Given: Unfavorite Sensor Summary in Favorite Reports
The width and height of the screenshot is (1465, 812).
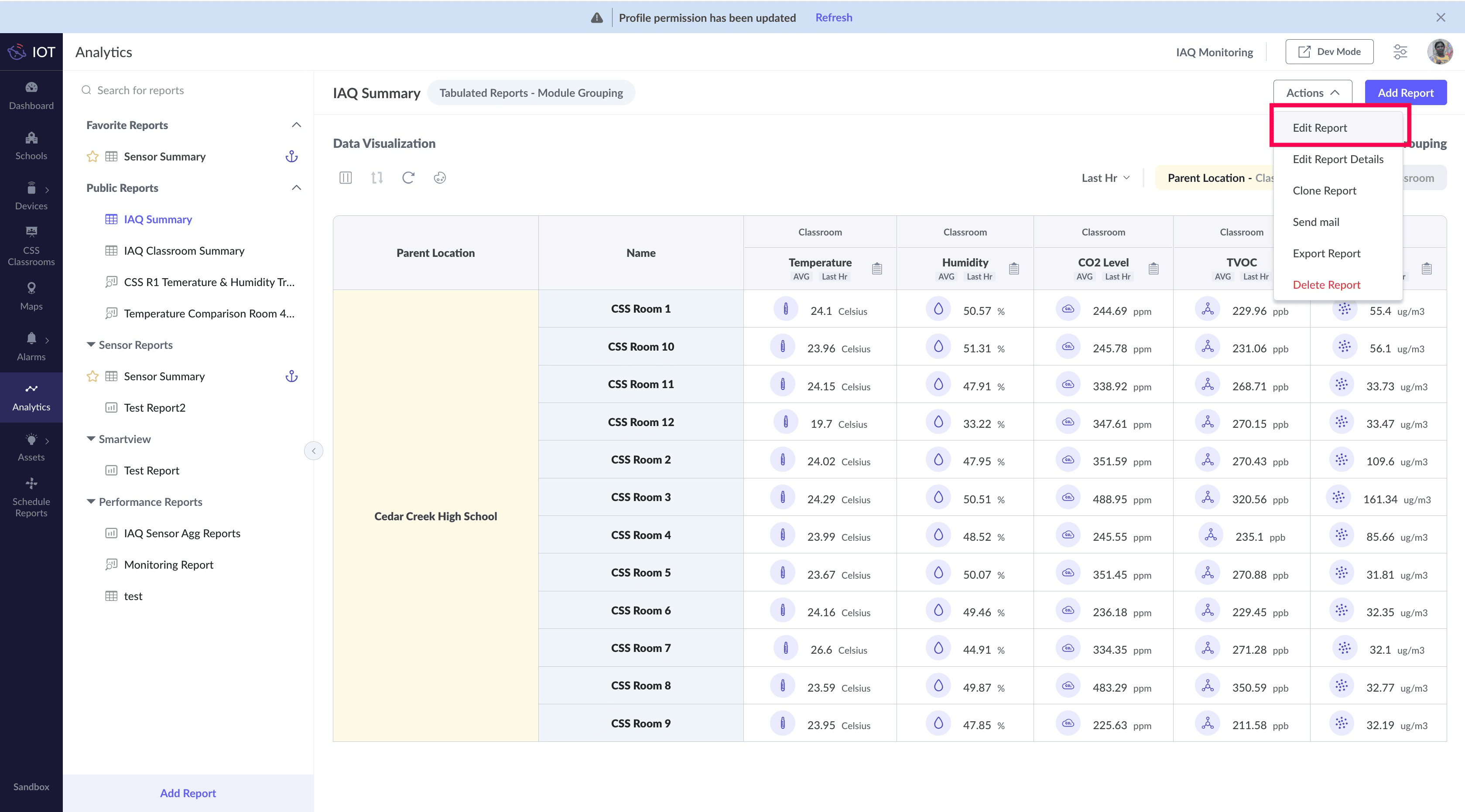Looking at the screenshot, I should tap(92, 157).
